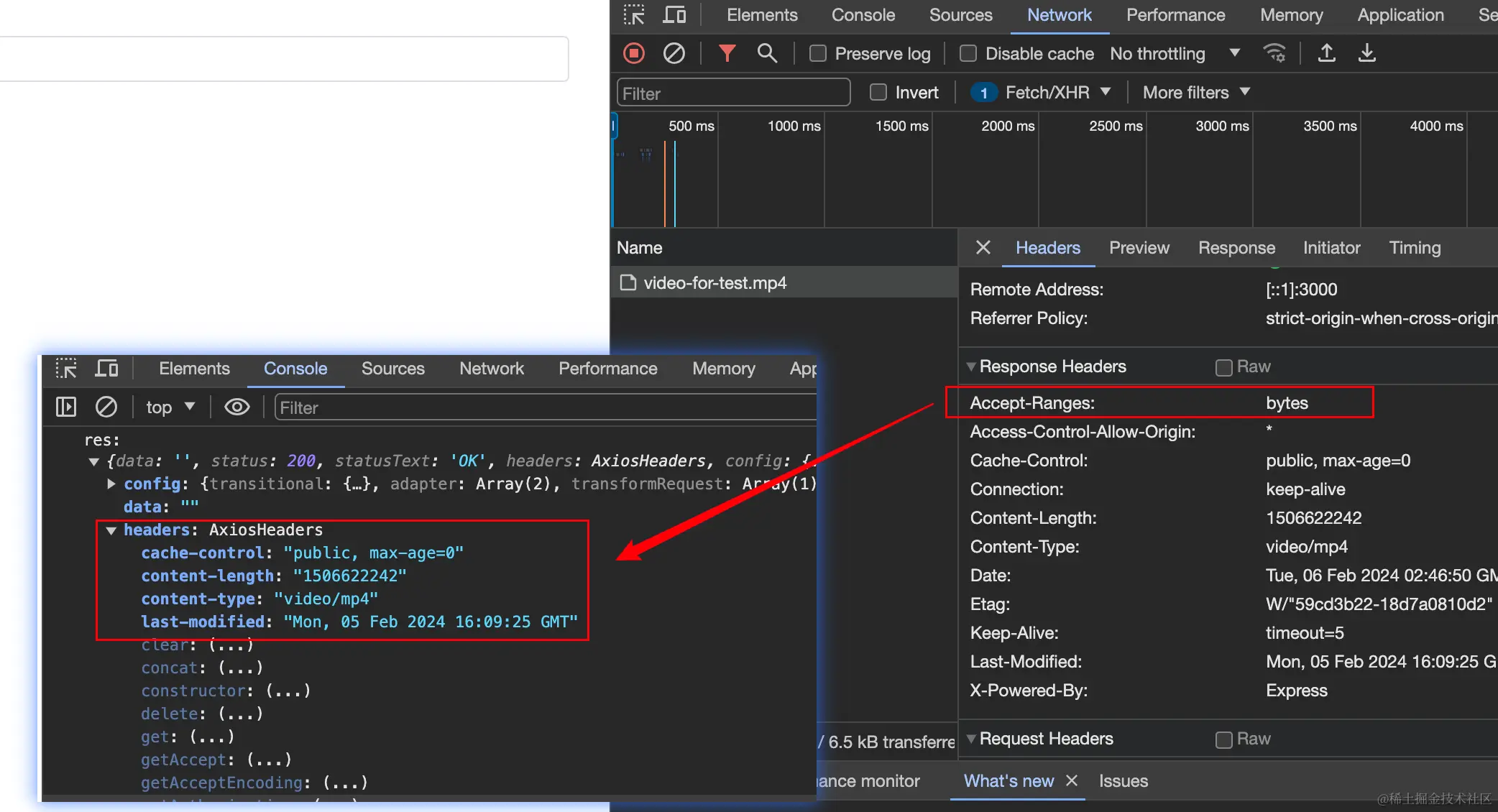Toggle Raw checkbox for Response Headers
This screenshot has height=812, width=1498.
[x=1223, y=367]
